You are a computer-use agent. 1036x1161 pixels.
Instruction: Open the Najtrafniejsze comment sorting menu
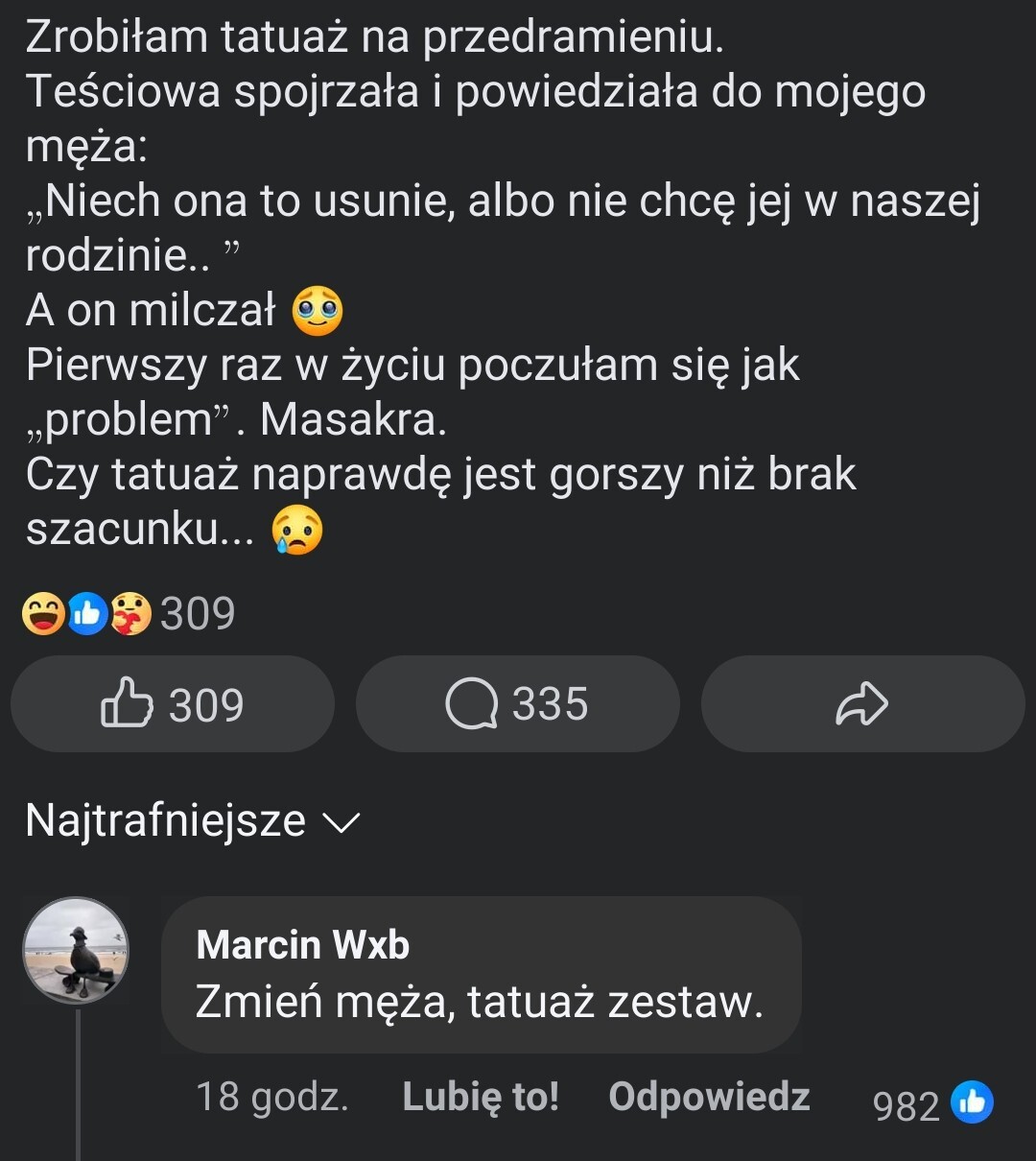coord(166,821)
